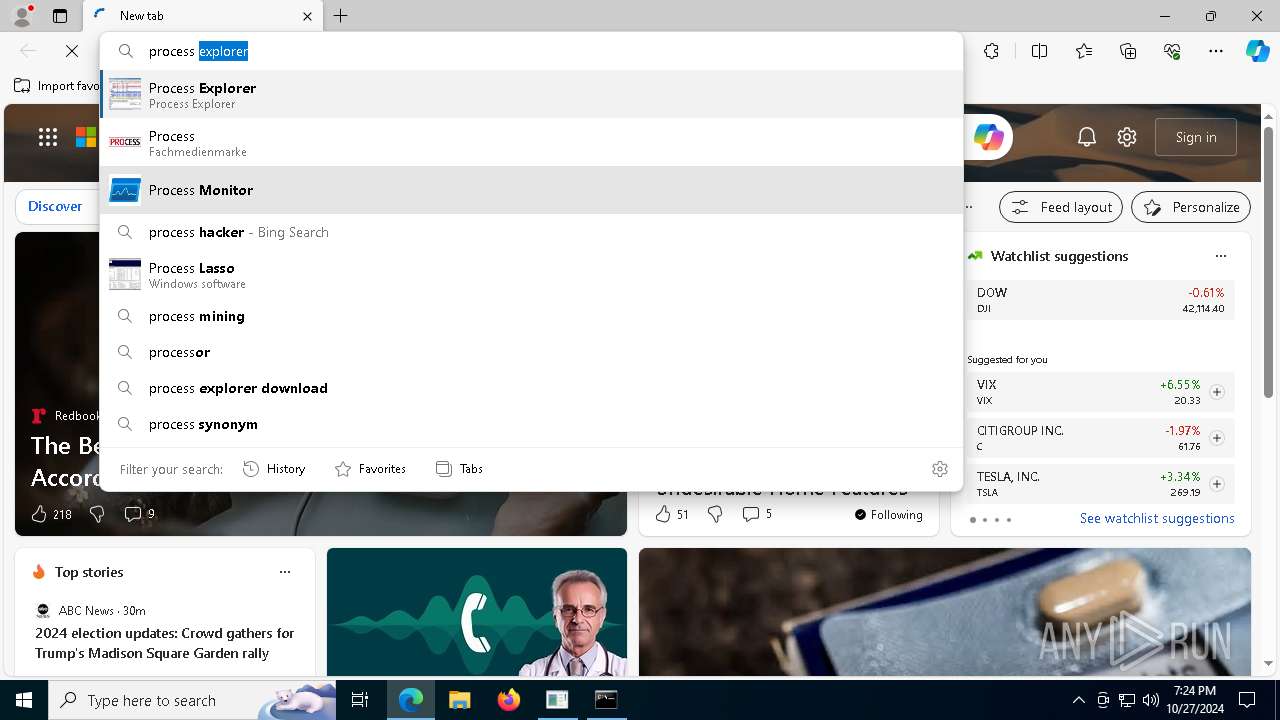Open the tab actions menu icon
The width and height of the screenshot is (1280, 720).
coord(60,16)
